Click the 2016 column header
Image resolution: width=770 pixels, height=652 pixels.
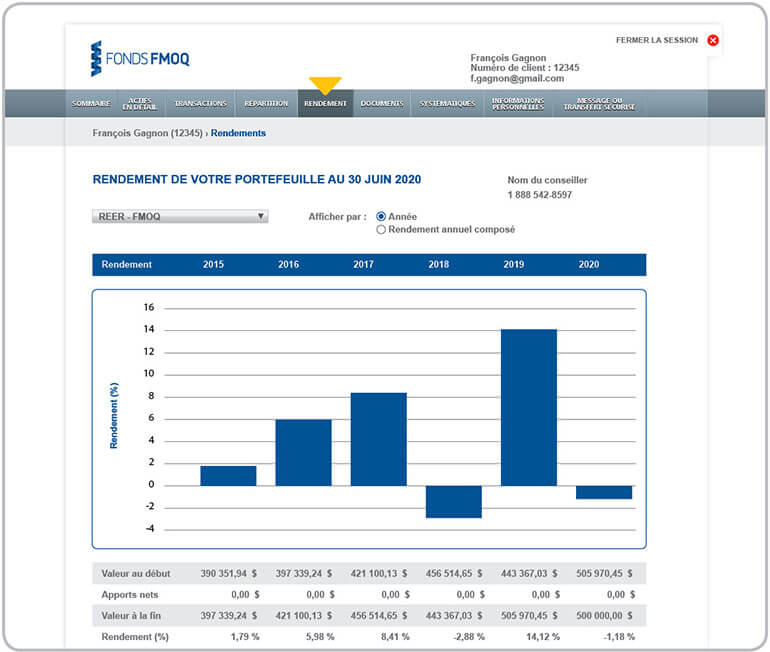[x=288, y=265]
